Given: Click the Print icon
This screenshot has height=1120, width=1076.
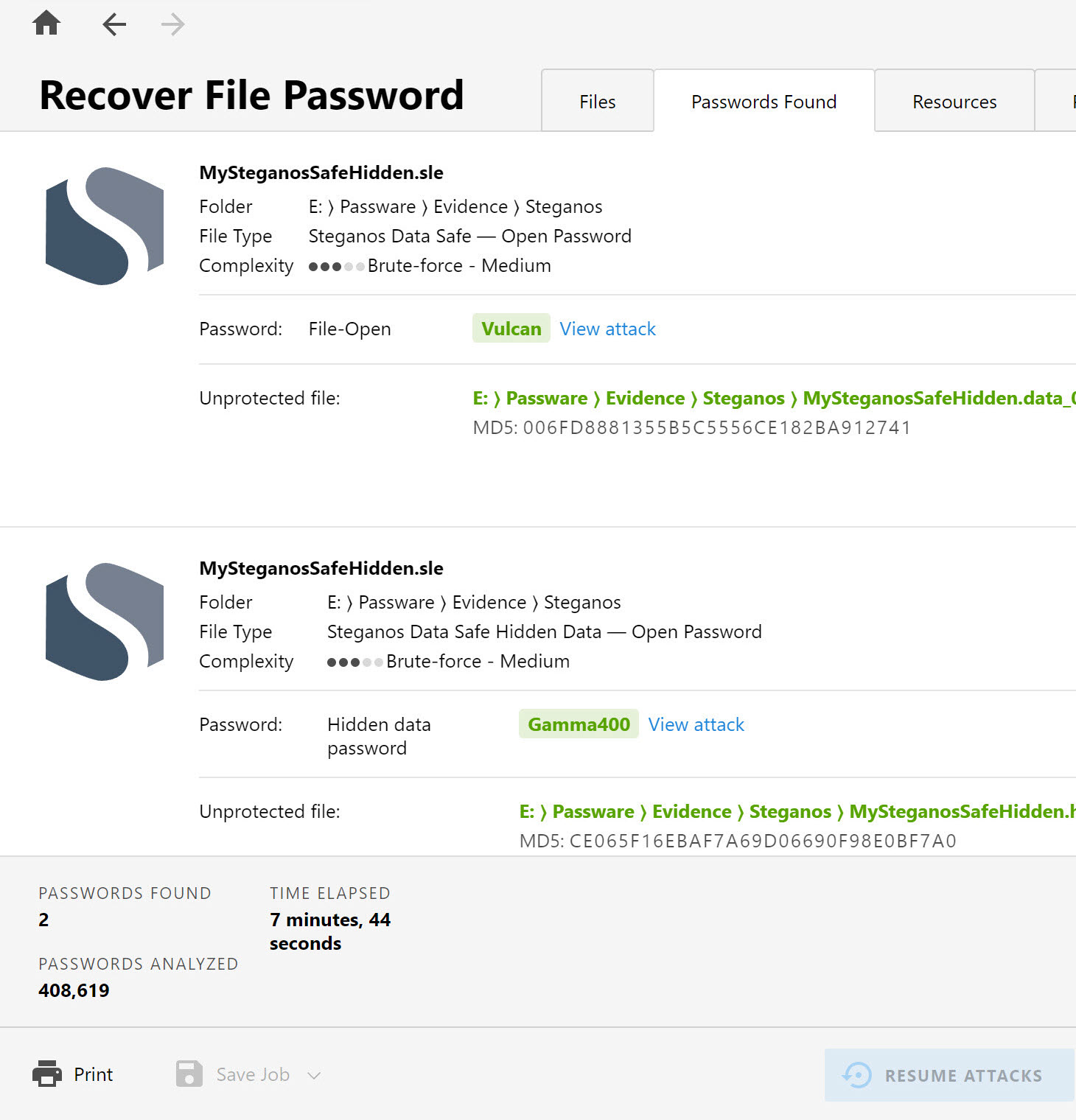Looking at the screenshot, I should 47,1074.
